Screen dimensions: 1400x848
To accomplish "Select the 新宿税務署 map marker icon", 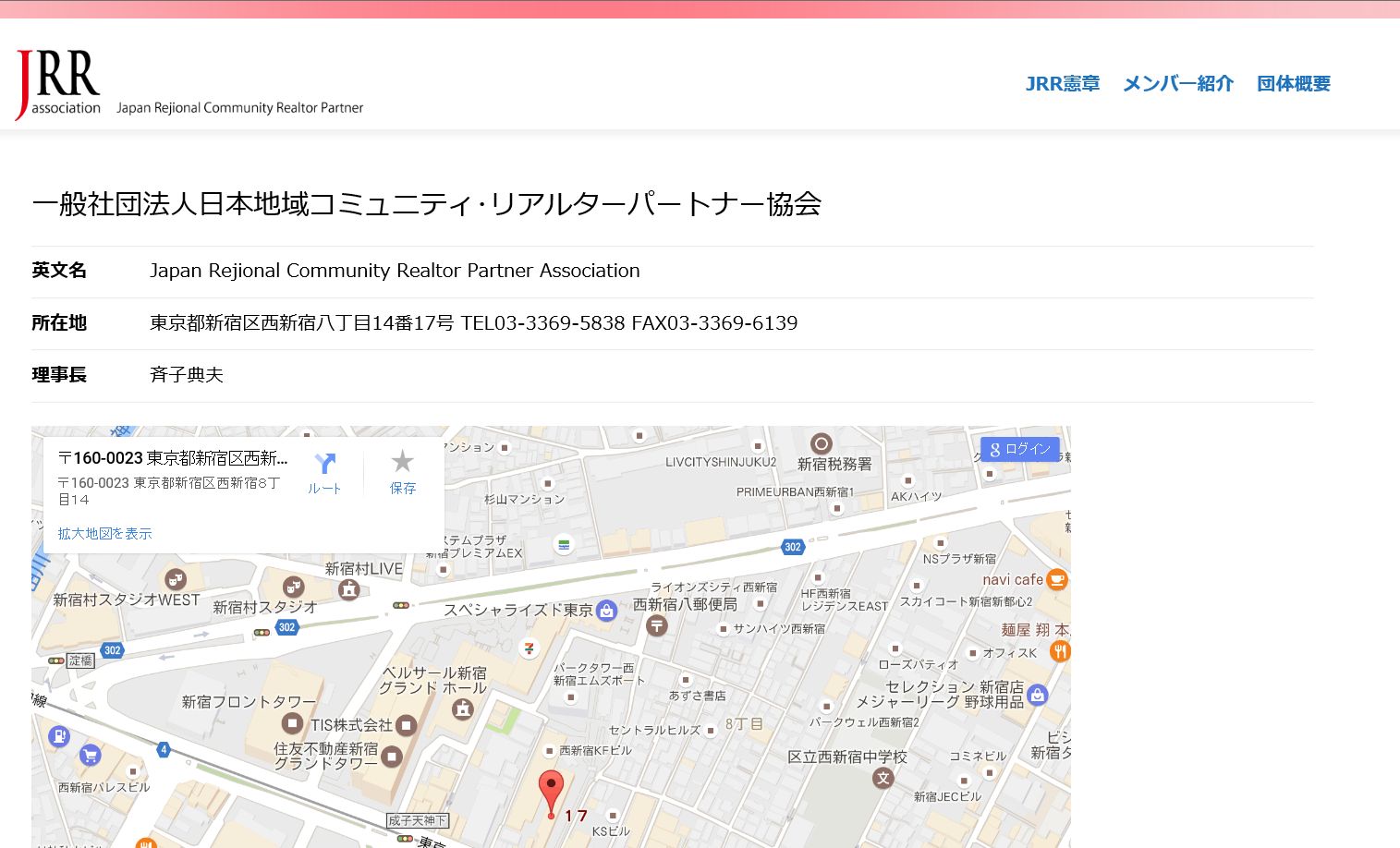I will [821, 443].
